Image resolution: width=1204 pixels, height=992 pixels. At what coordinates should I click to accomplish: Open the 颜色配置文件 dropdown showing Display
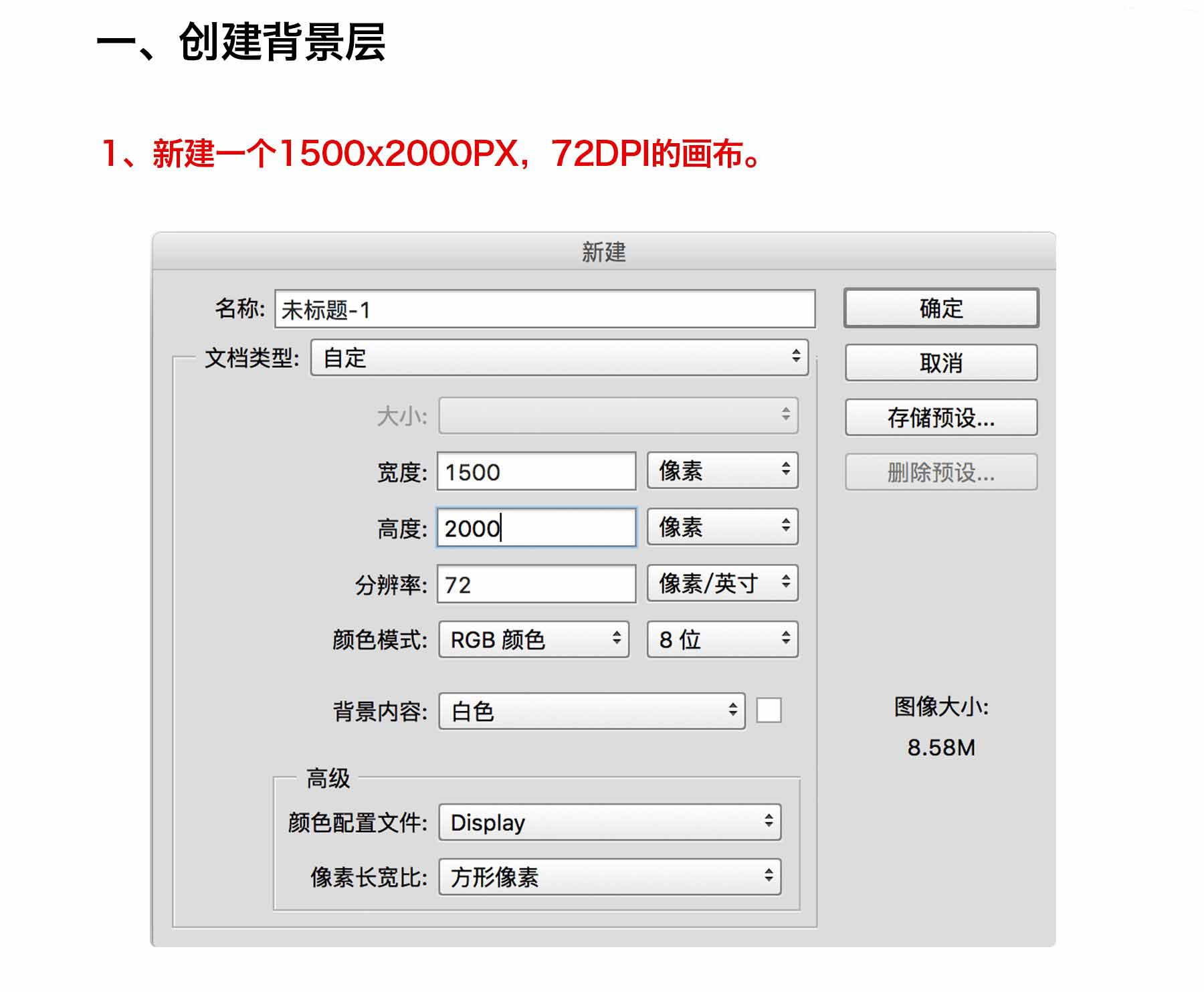[x=610, y=822]
